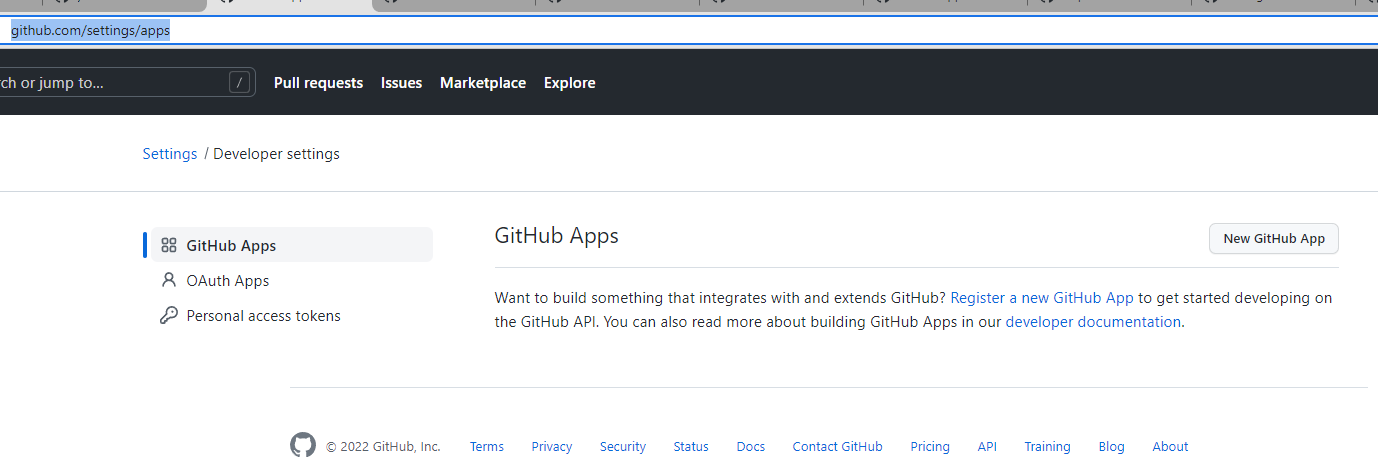Click the GitHub Apps grid icon in sidebar
The image size is (1378, 457).
[x=169, y=245]
